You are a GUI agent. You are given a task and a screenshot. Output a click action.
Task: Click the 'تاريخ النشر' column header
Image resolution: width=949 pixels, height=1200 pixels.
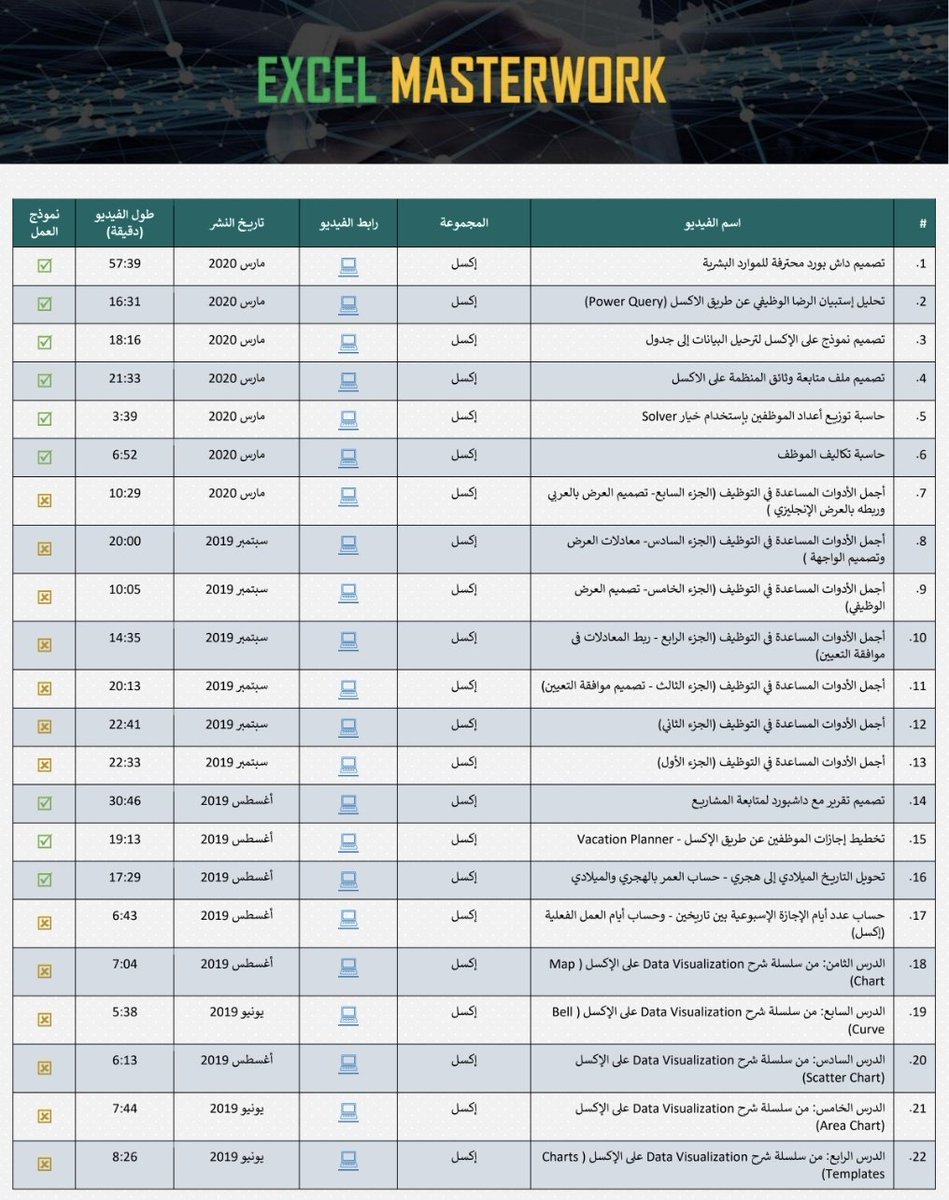pos(236,224)
